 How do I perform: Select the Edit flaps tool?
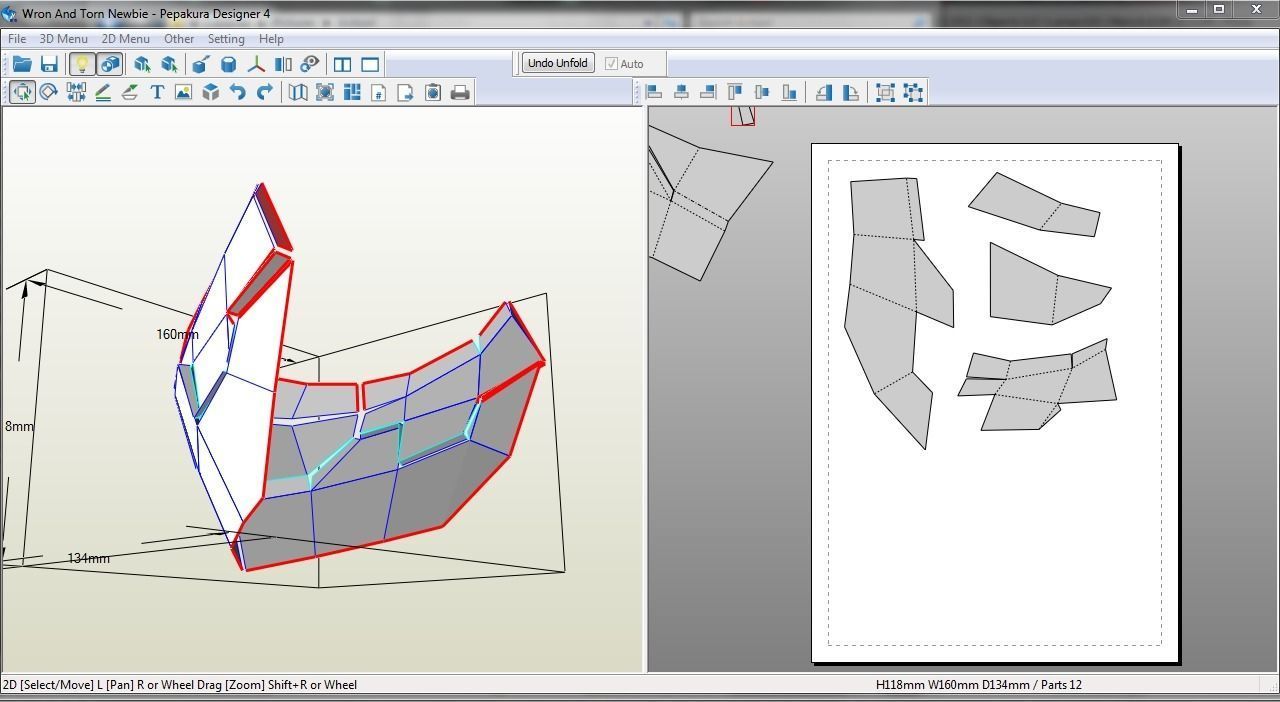point(130,92)
